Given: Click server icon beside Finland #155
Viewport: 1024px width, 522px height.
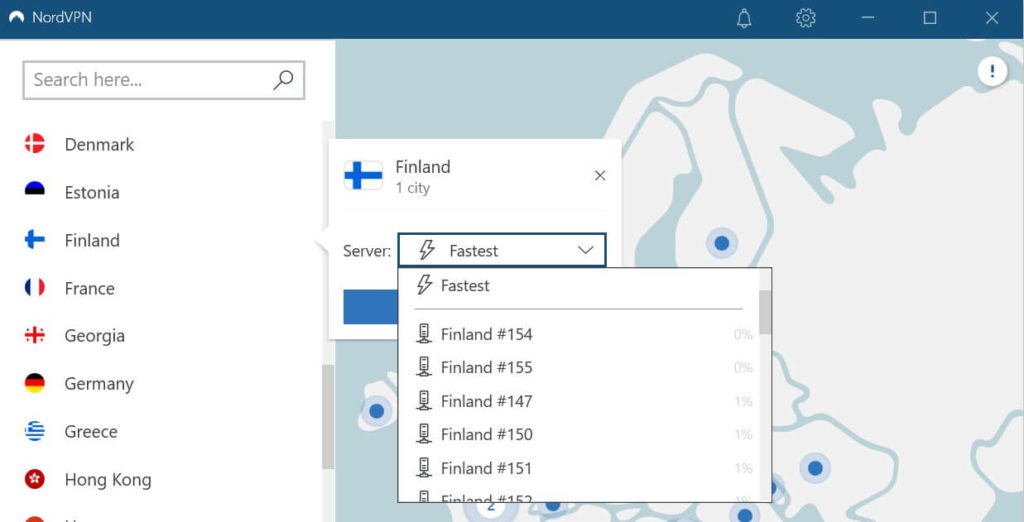Looking at the screenshot, I should (424, 367).
